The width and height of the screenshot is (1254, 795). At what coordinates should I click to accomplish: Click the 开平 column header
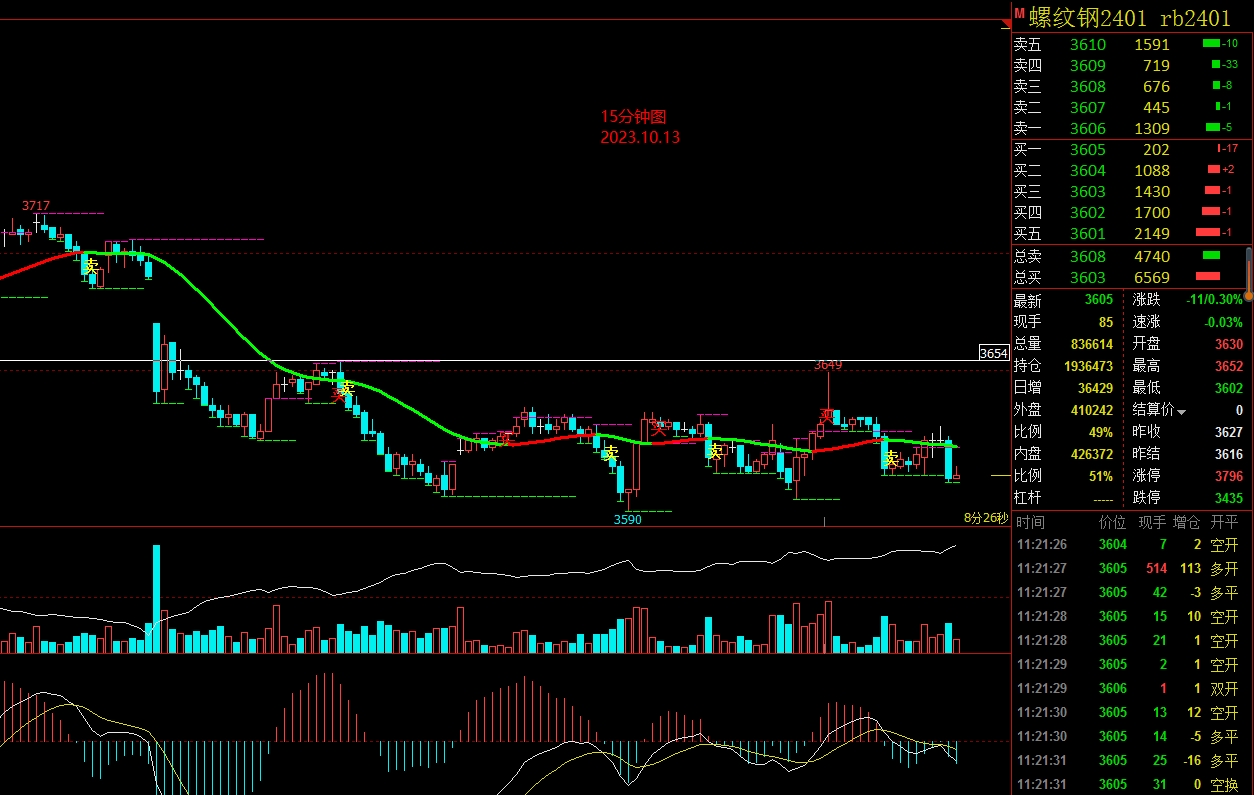(x=1225, y=522)
